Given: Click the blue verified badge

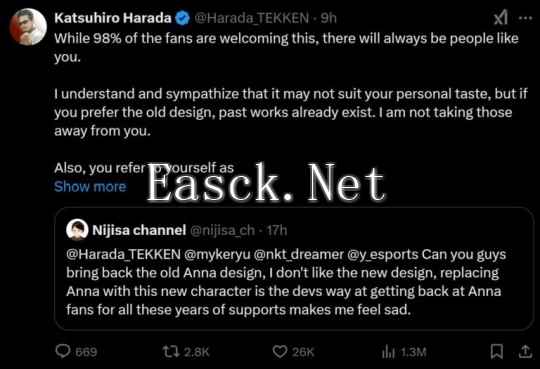Looking at the screenshot, I should 183,18.
